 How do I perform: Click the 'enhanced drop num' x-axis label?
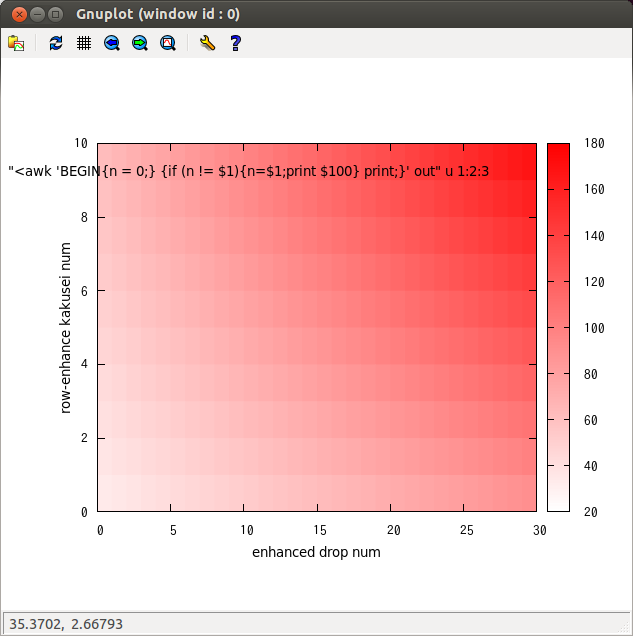coord(316,552)
